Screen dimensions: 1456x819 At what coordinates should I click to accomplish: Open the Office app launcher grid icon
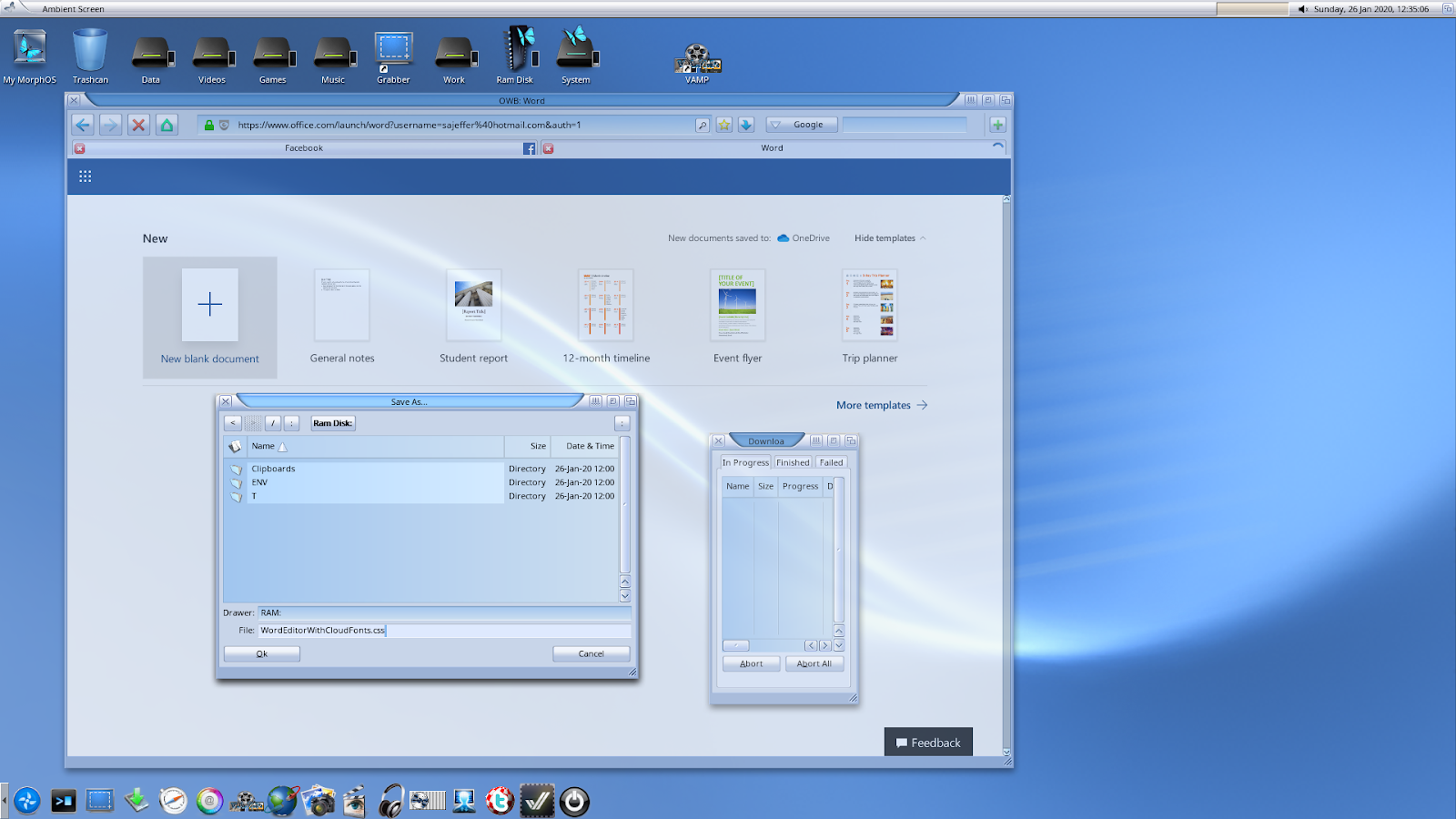point(86,177)
